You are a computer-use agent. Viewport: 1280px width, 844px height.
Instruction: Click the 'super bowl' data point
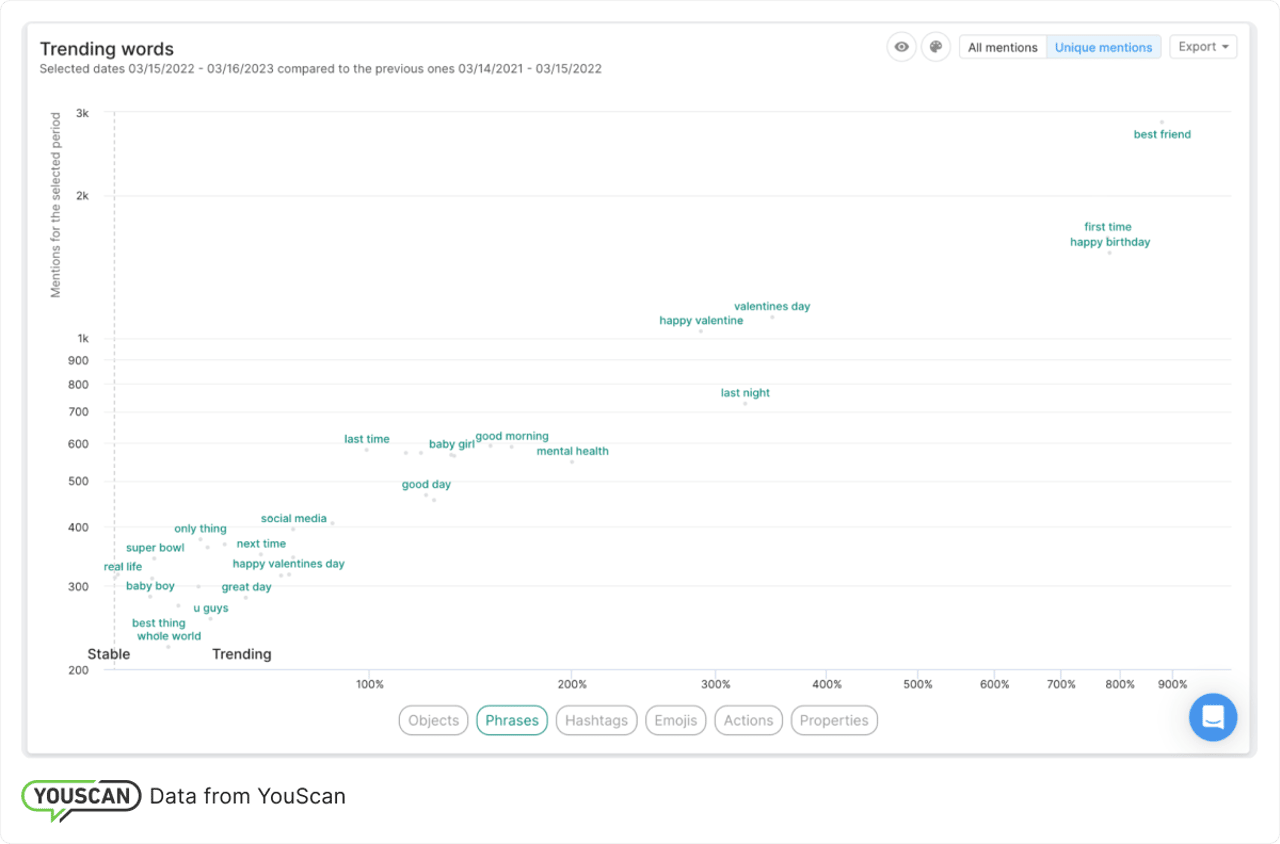point(155,559)
